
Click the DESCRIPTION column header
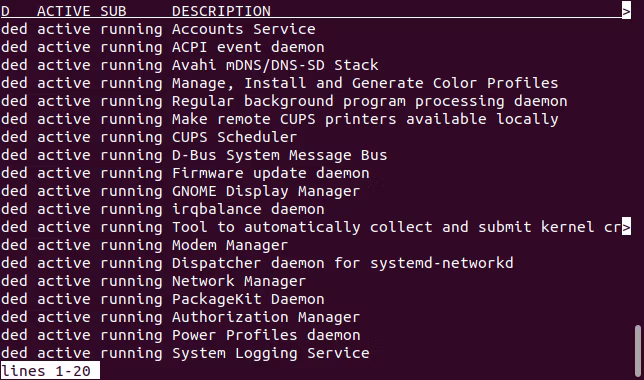(x=221, y=11)
